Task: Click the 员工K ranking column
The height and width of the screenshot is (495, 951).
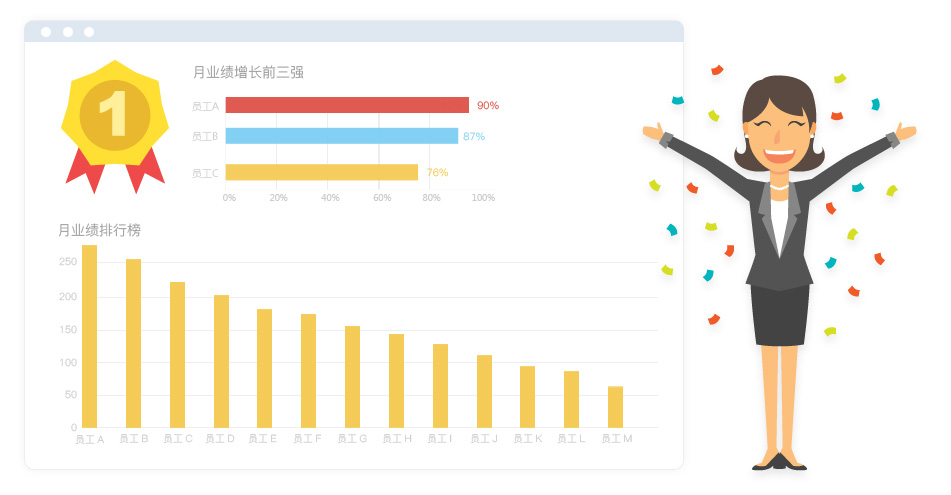Action: click(x=527, y=397)
